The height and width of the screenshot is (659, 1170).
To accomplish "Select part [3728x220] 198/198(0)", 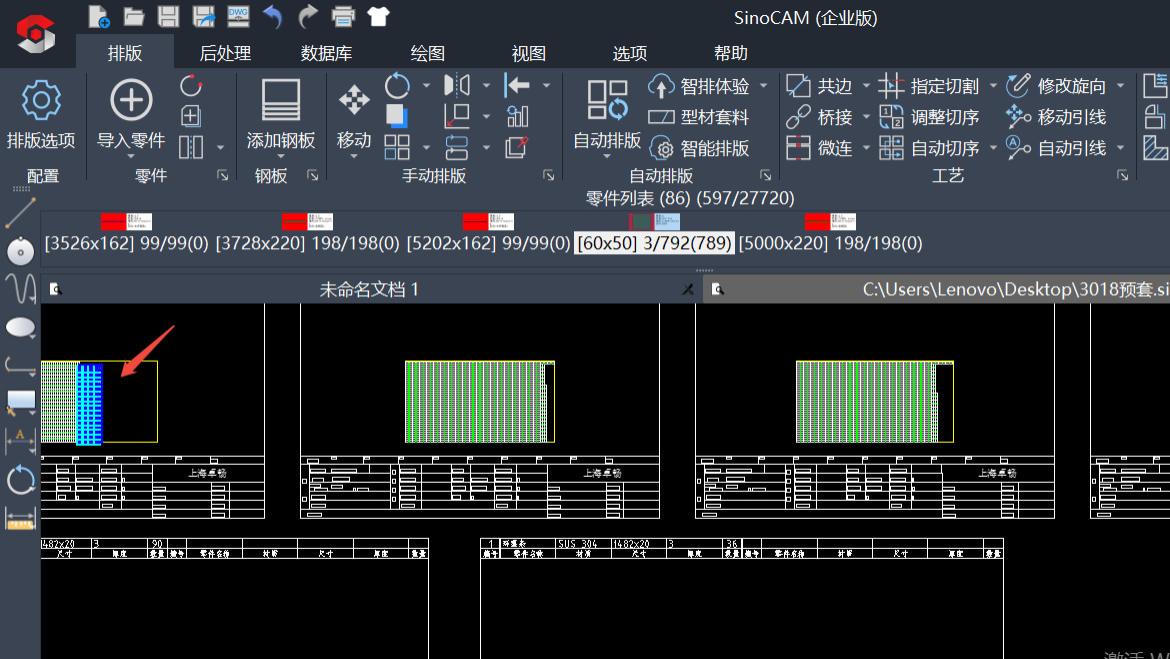I will point(307,234).
